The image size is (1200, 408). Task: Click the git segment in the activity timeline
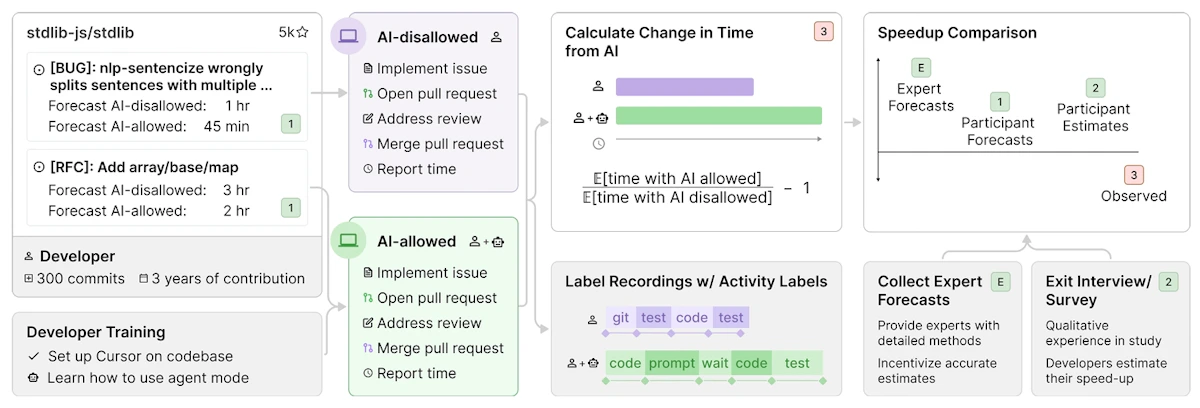pos(621,317)
